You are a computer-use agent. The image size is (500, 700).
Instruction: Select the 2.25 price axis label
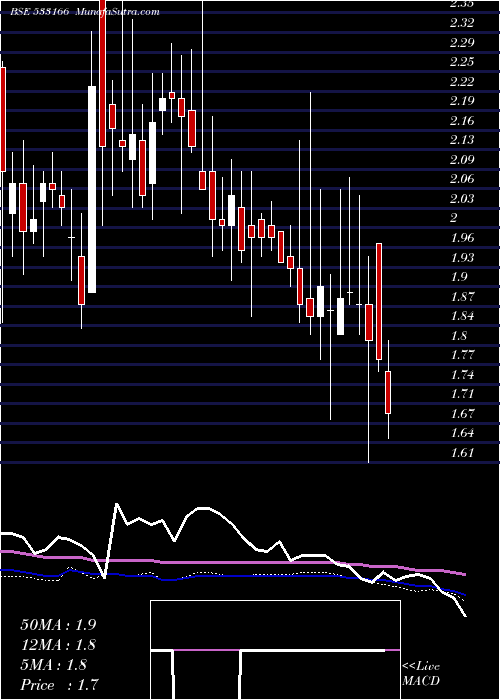(462, 62)
